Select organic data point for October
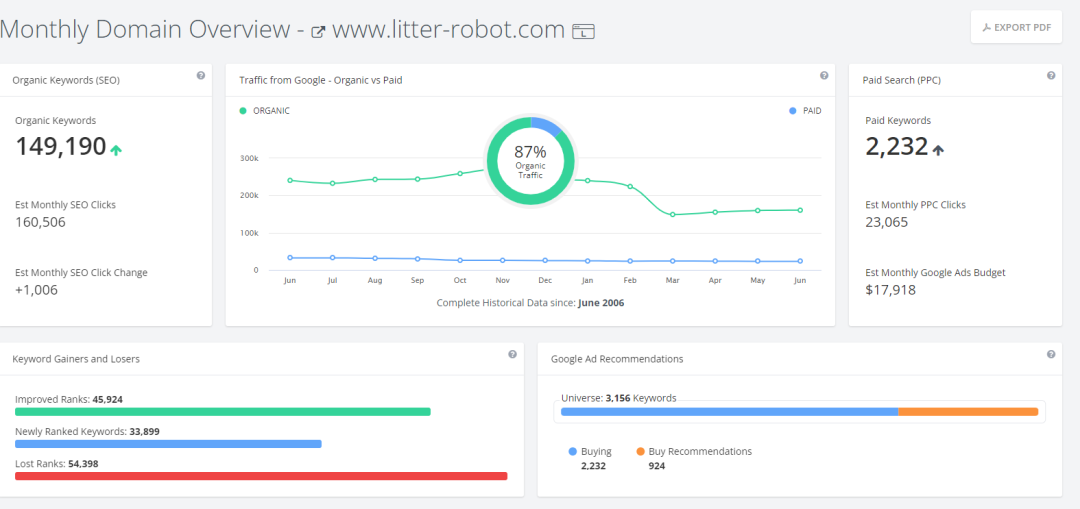Viewport: 1080px width, 509px height. coord(460,174)
